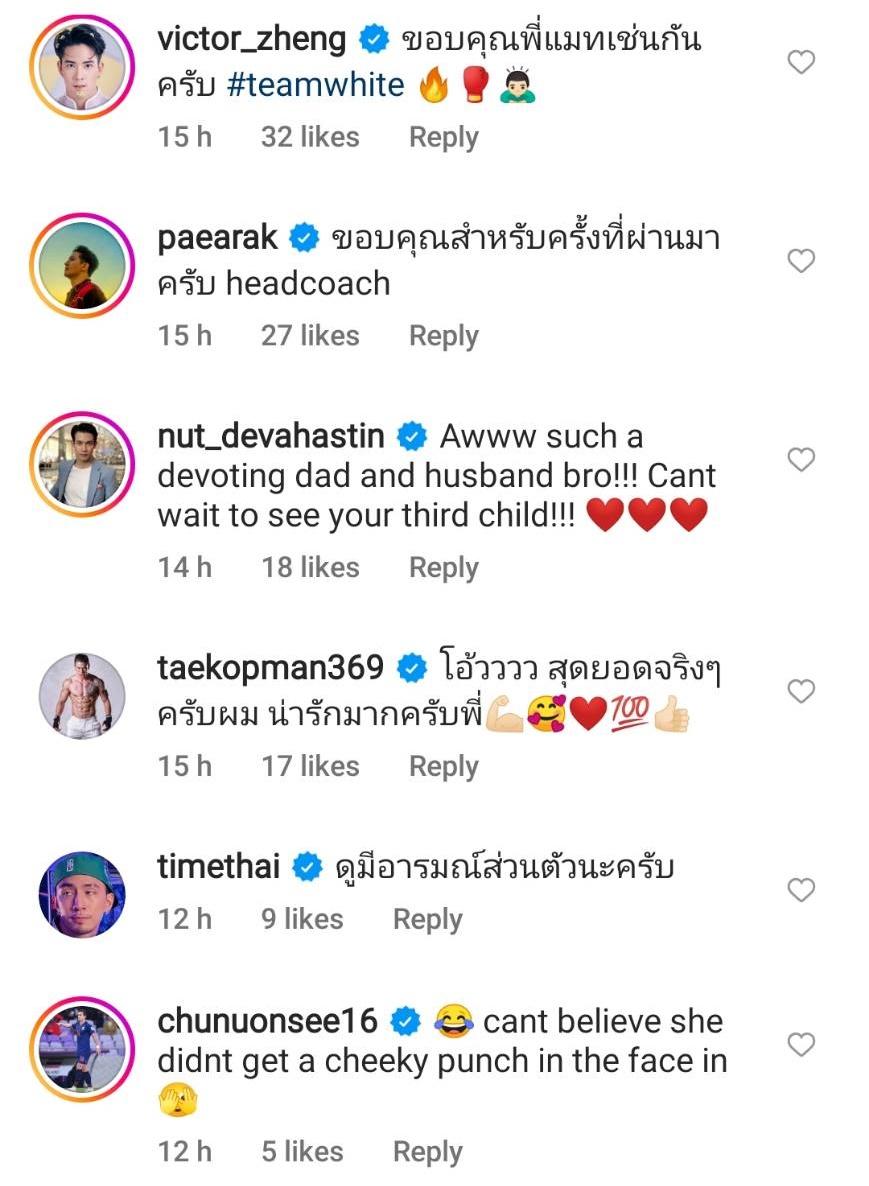Reply to chunuonsee16's comment

click(x=427, y=1152)
